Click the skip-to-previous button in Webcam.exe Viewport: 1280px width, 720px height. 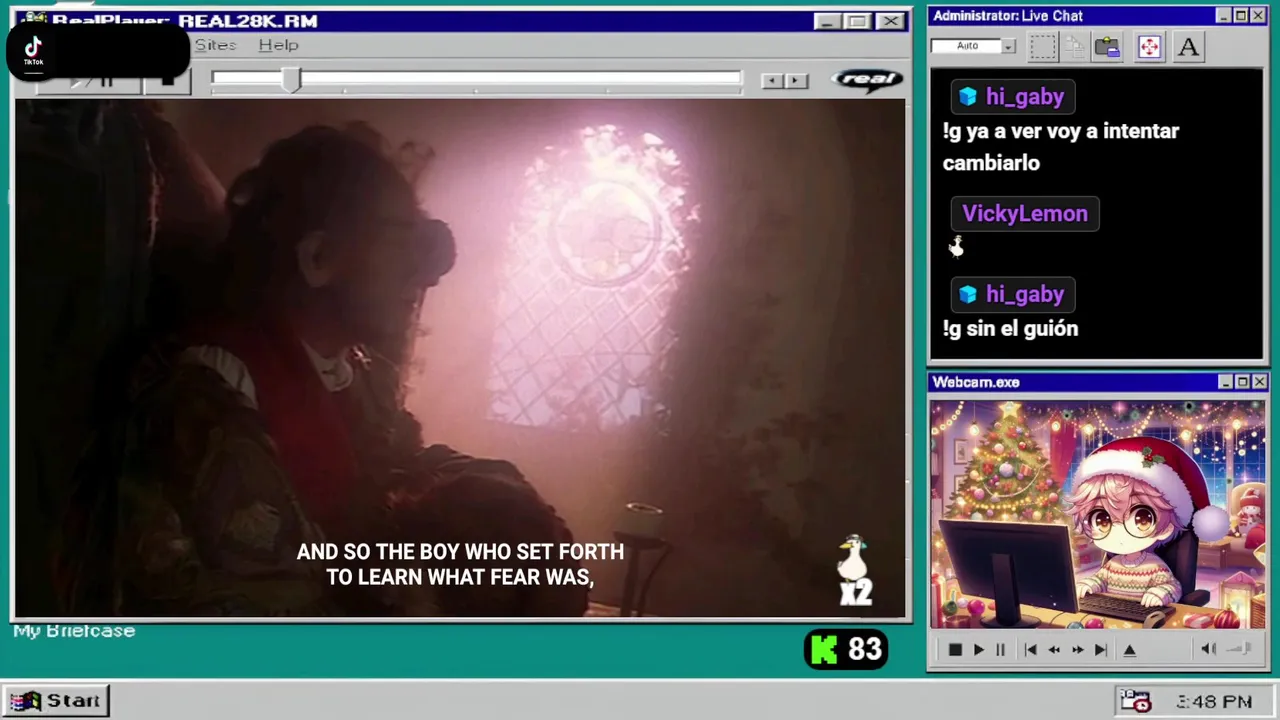1031,650
